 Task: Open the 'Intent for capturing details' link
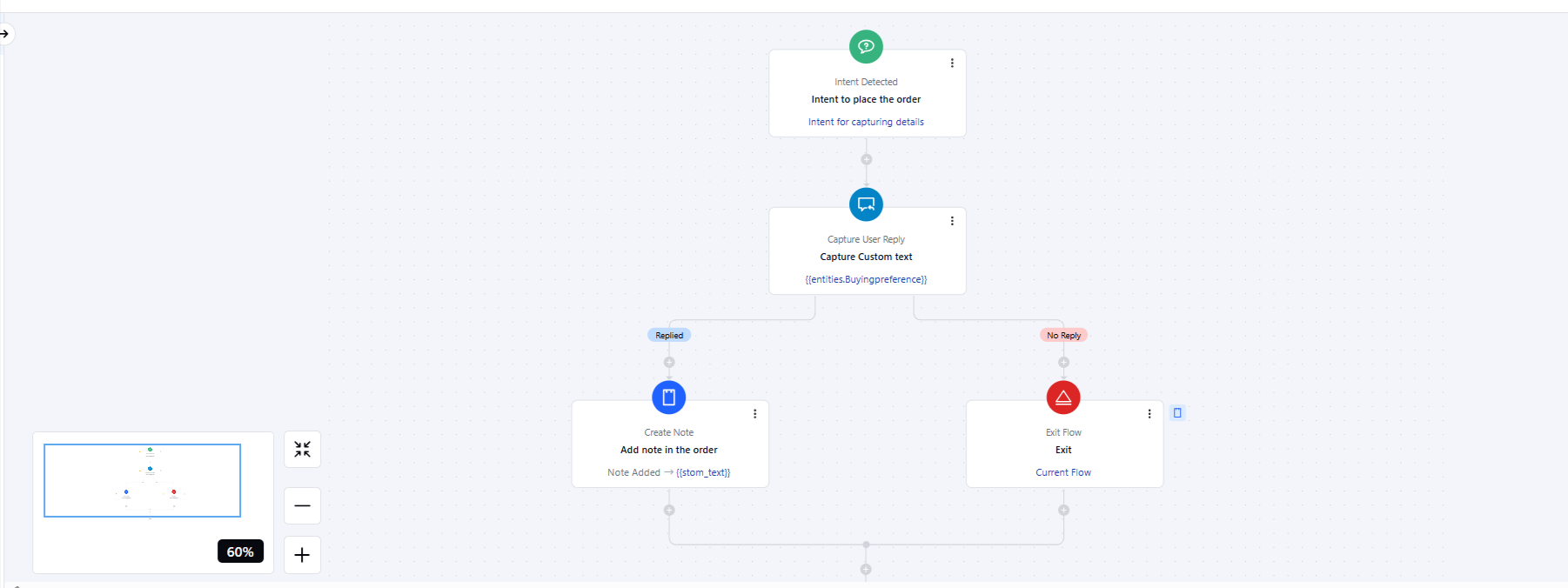pos(866,122)
